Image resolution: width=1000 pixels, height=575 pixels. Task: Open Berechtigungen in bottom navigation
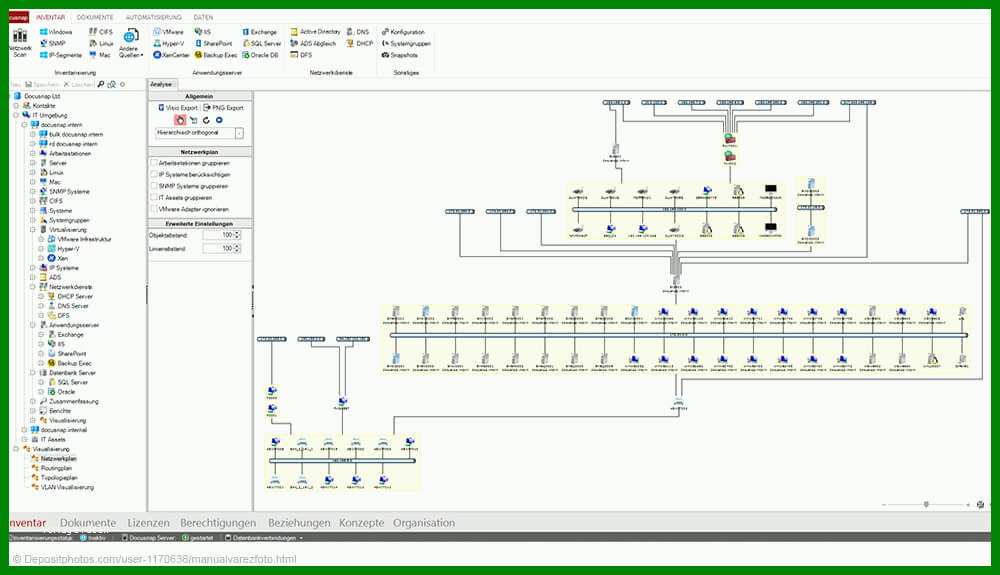218,523
